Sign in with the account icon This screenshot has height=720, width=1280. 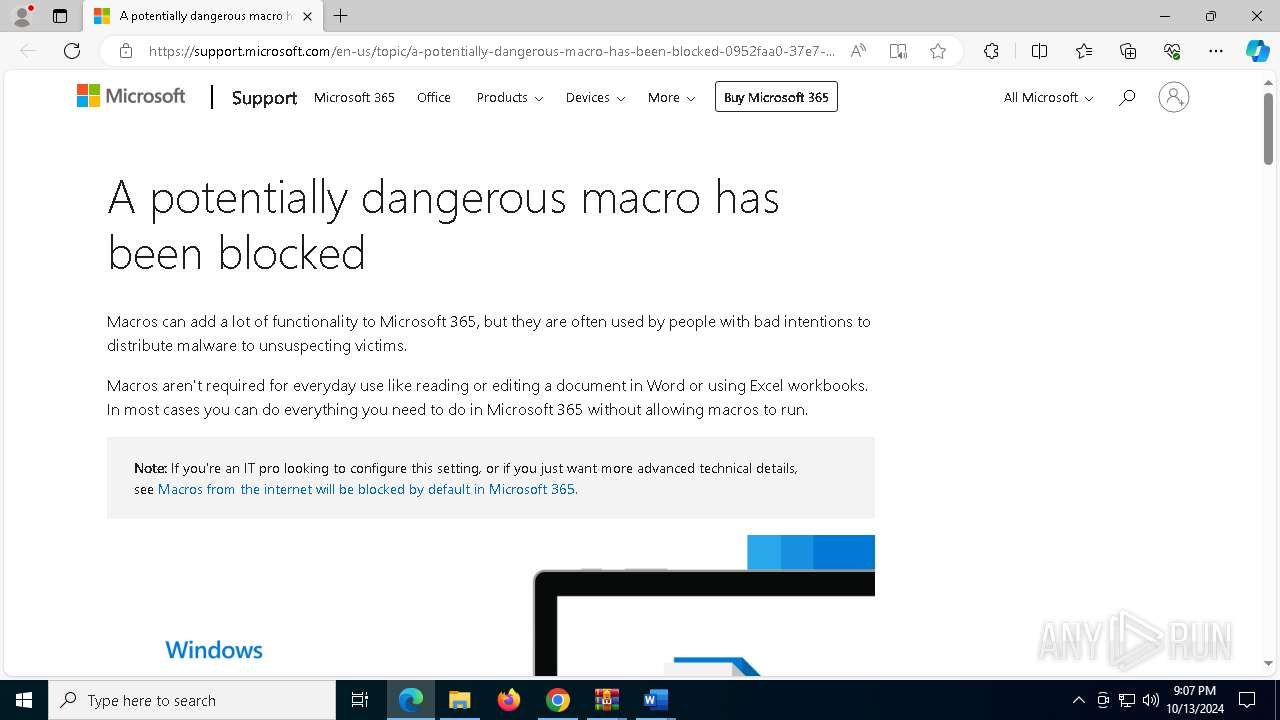1173,97
